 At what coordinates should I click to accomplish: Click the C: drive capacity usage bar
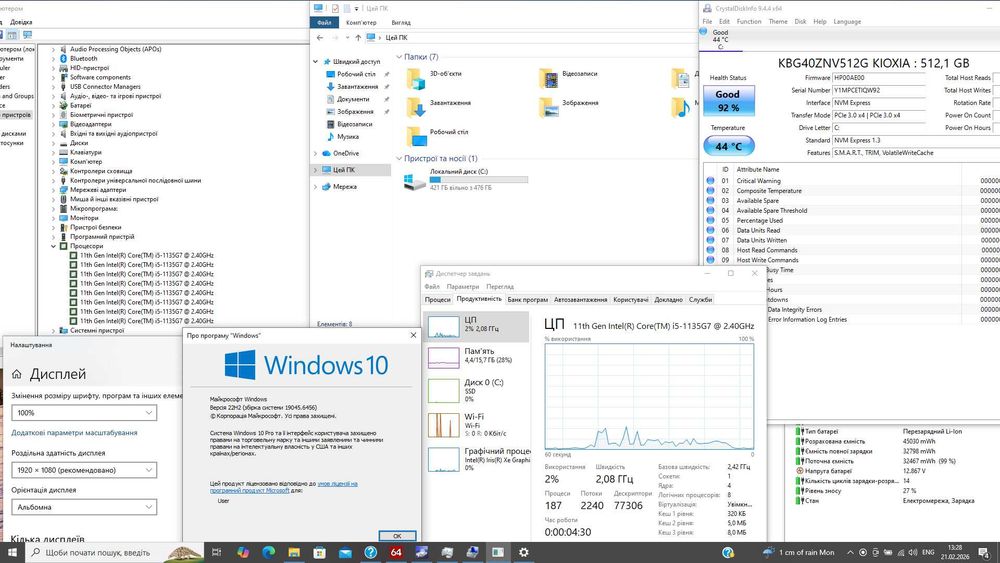(478, 180)
